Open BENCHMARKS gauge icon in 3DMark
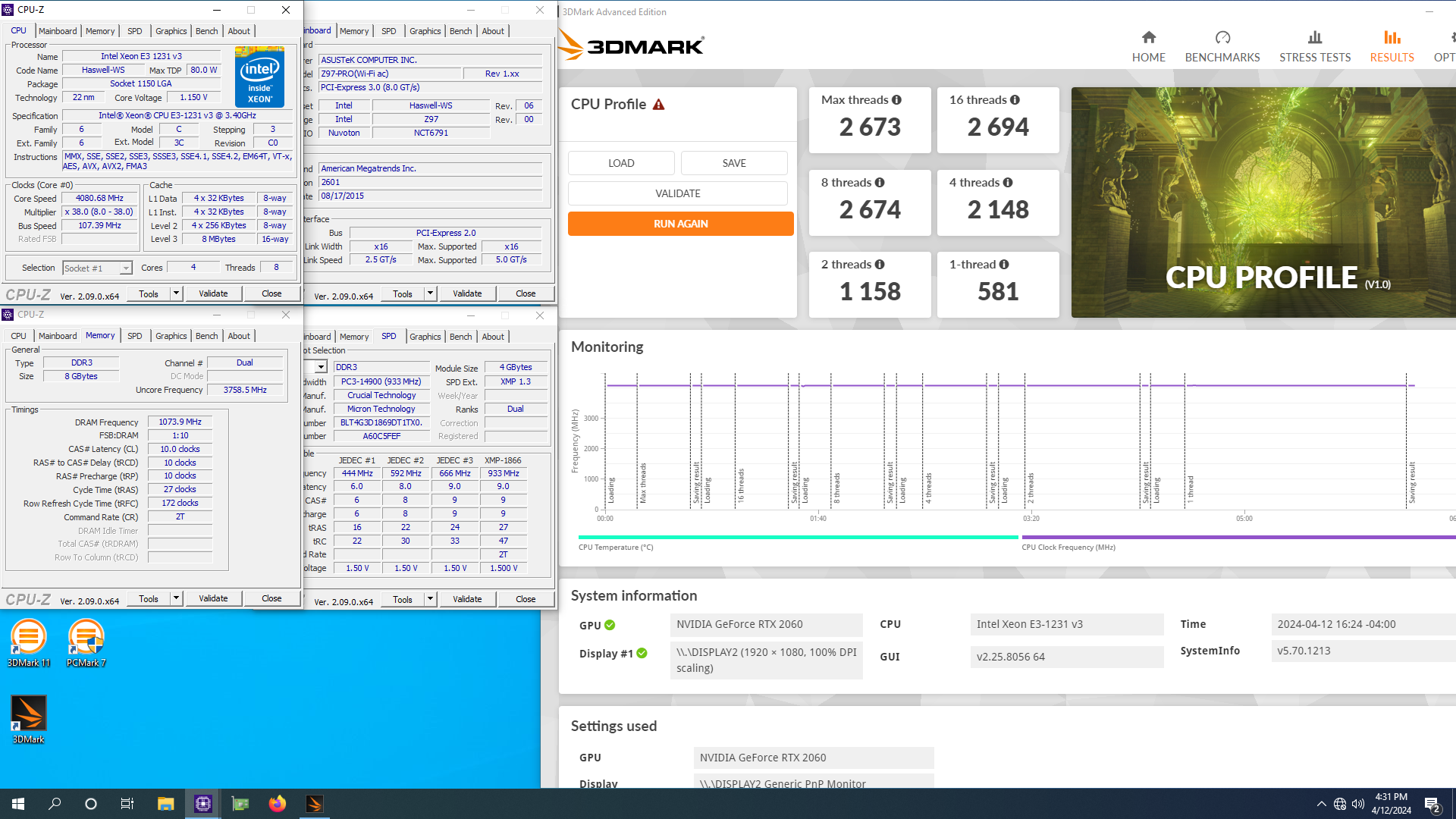 click(1222, 37)
